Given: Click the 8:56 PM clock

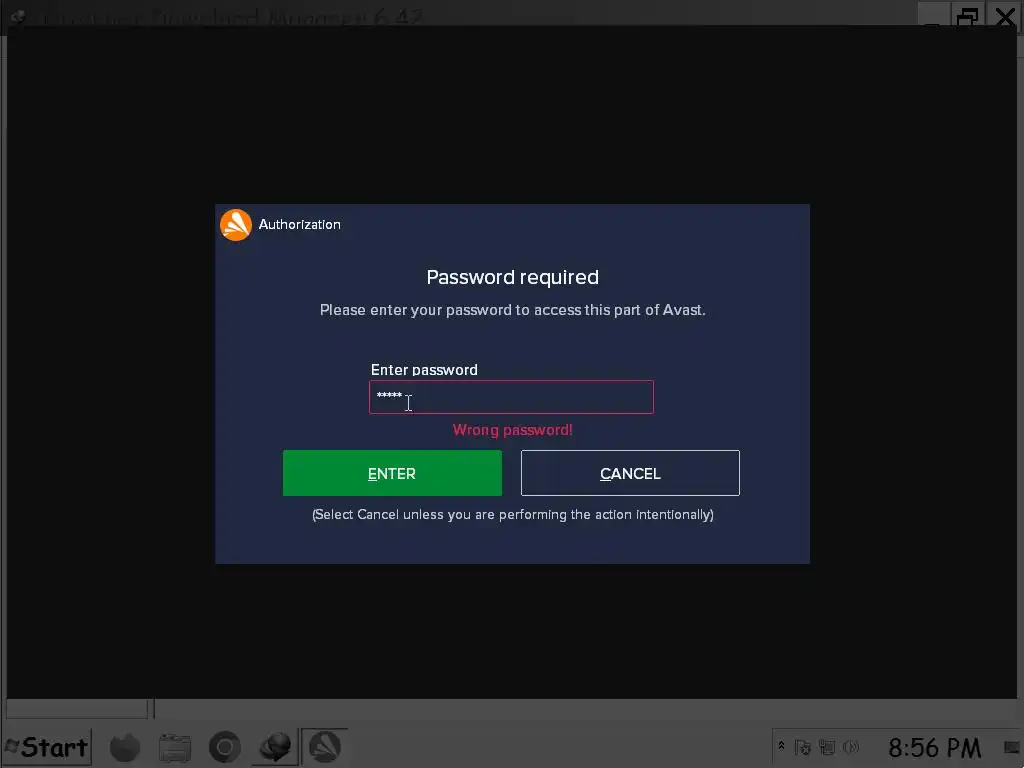Looking at the screenshot, I should click(x=935, y=747).
